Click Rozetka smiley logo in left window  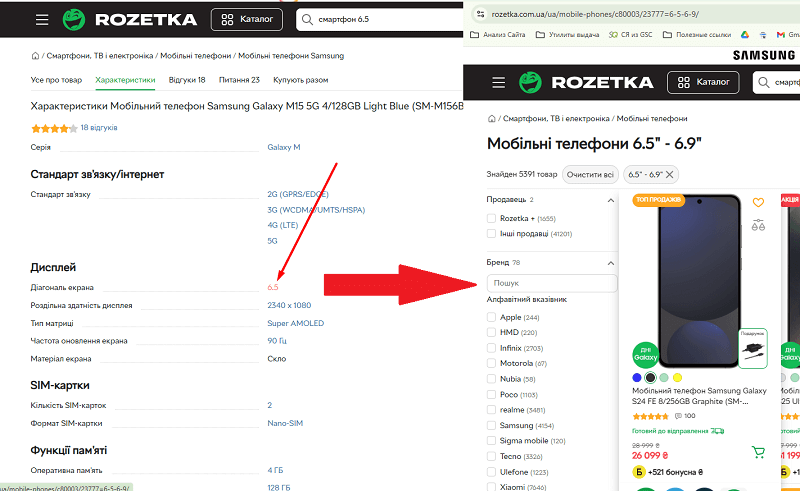pos(74,20)
